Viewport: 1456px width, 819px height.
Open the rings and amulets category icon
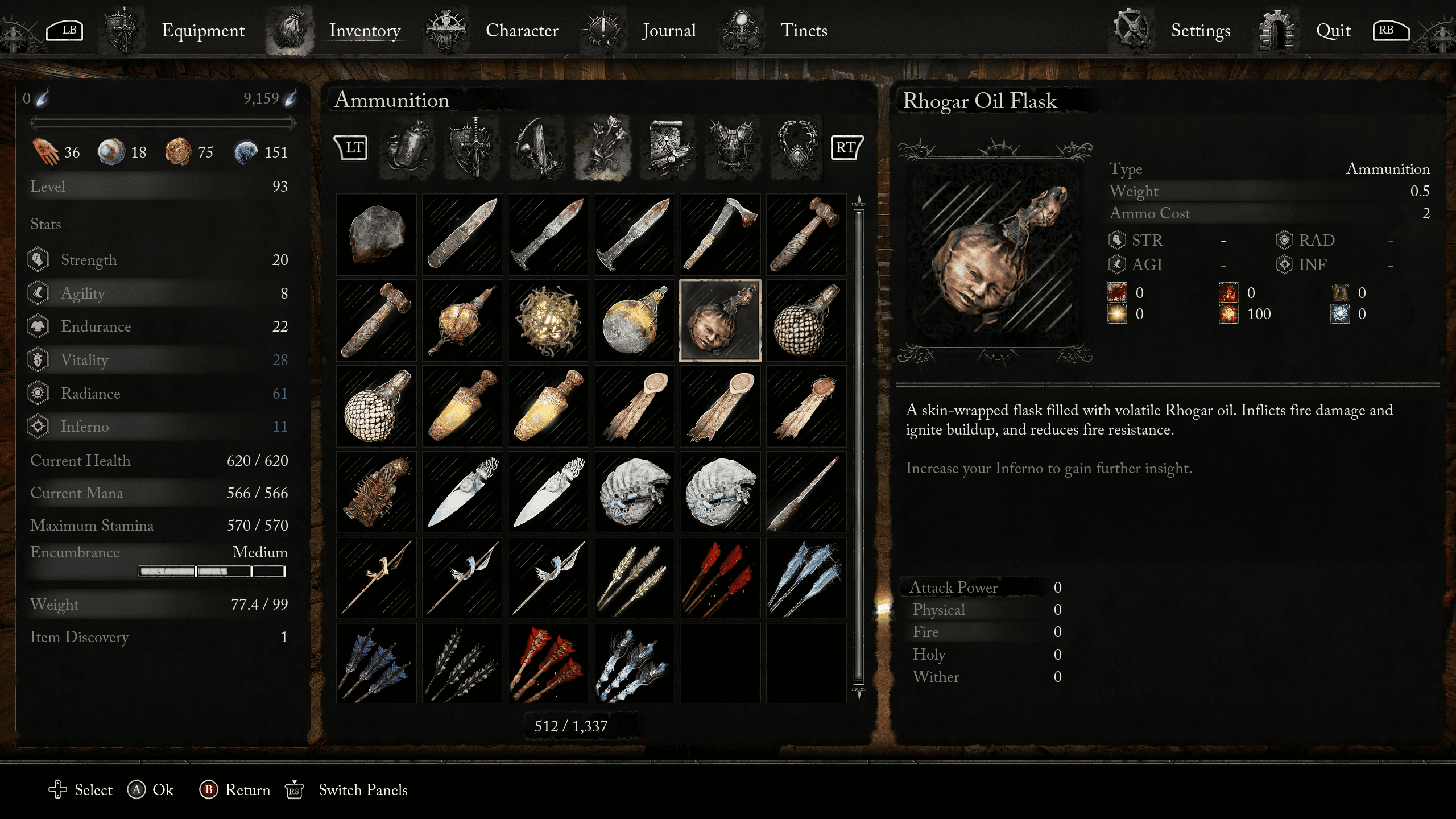(x=797, y=148)
